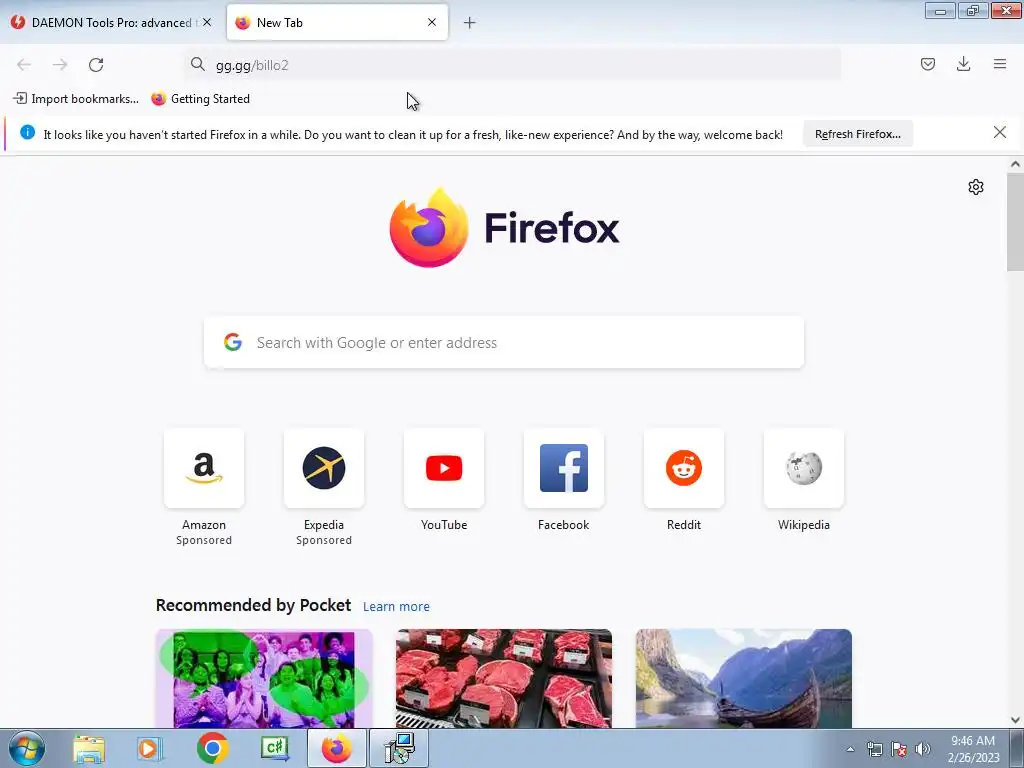Image resolution: width=1024 pixels, height=768 pixels.
Task: Open the Pocket story with fjord boat image
Action: click(x=744, y=679)
